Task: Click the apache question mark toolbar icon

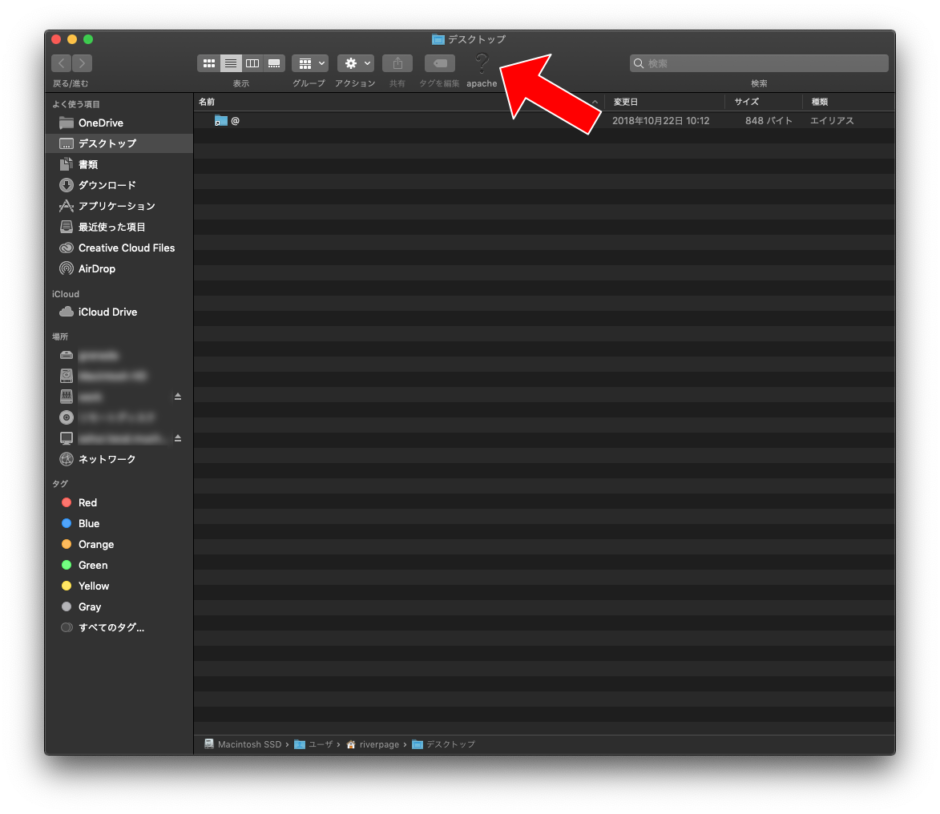Action: point(481,64)
